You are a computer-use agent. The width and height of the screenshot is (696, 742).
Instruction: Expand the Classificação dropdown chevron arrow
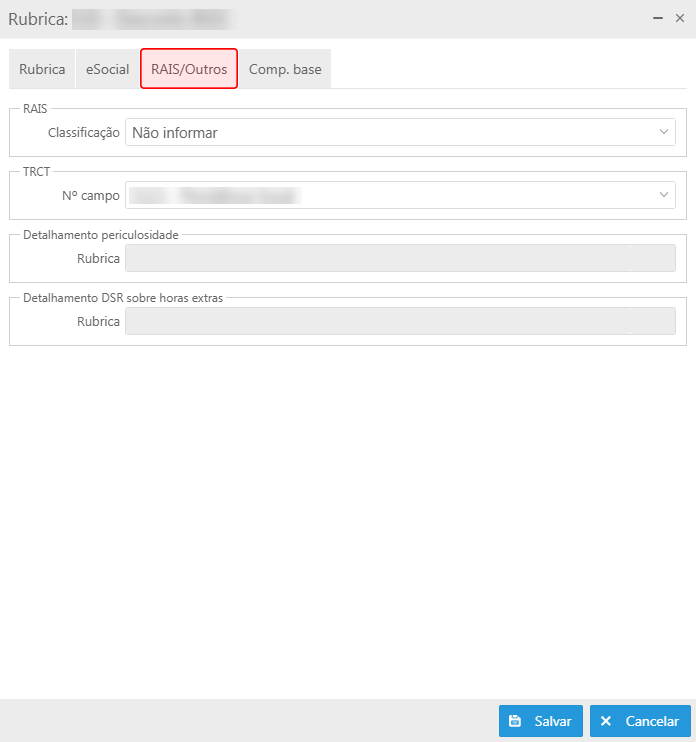[664, 132]
